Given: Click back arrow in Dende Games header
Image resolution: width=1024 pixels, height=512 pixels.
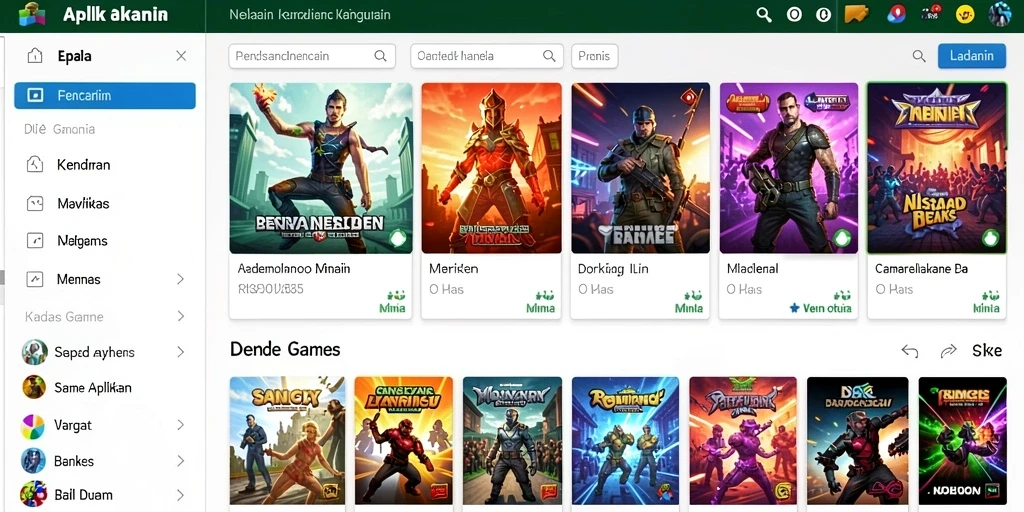Looking at the screenshot, I should click(910, 351).
